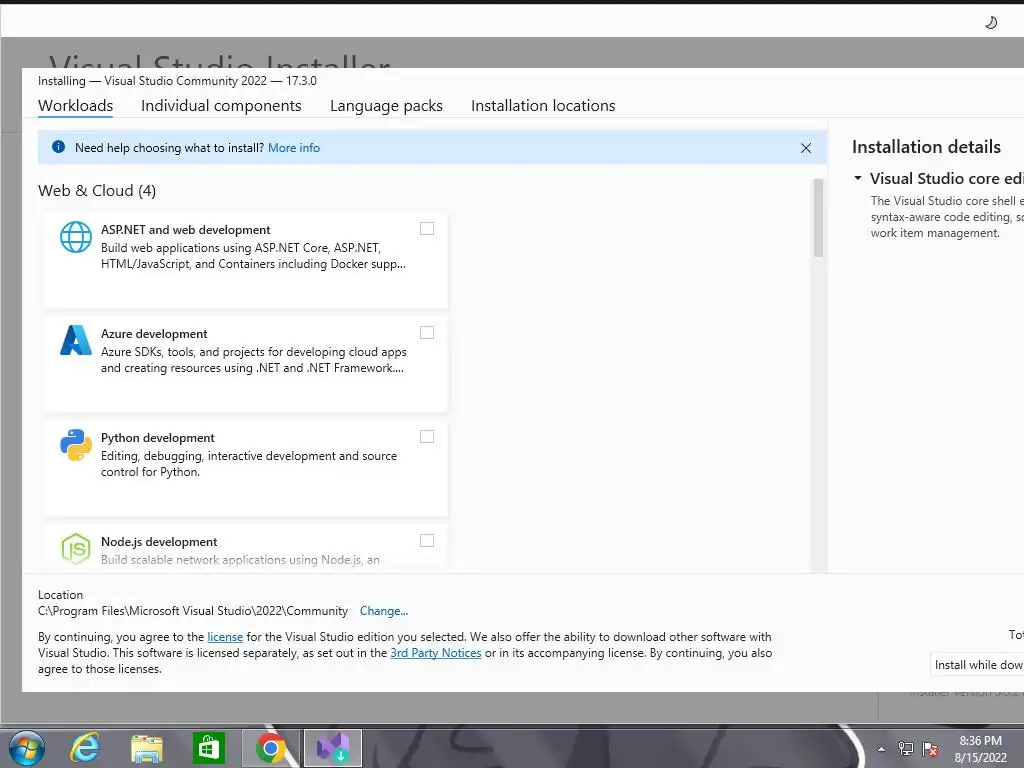Switch to Language packs tab
This screenshot has width=1024, height=768.
coord(386,106)
